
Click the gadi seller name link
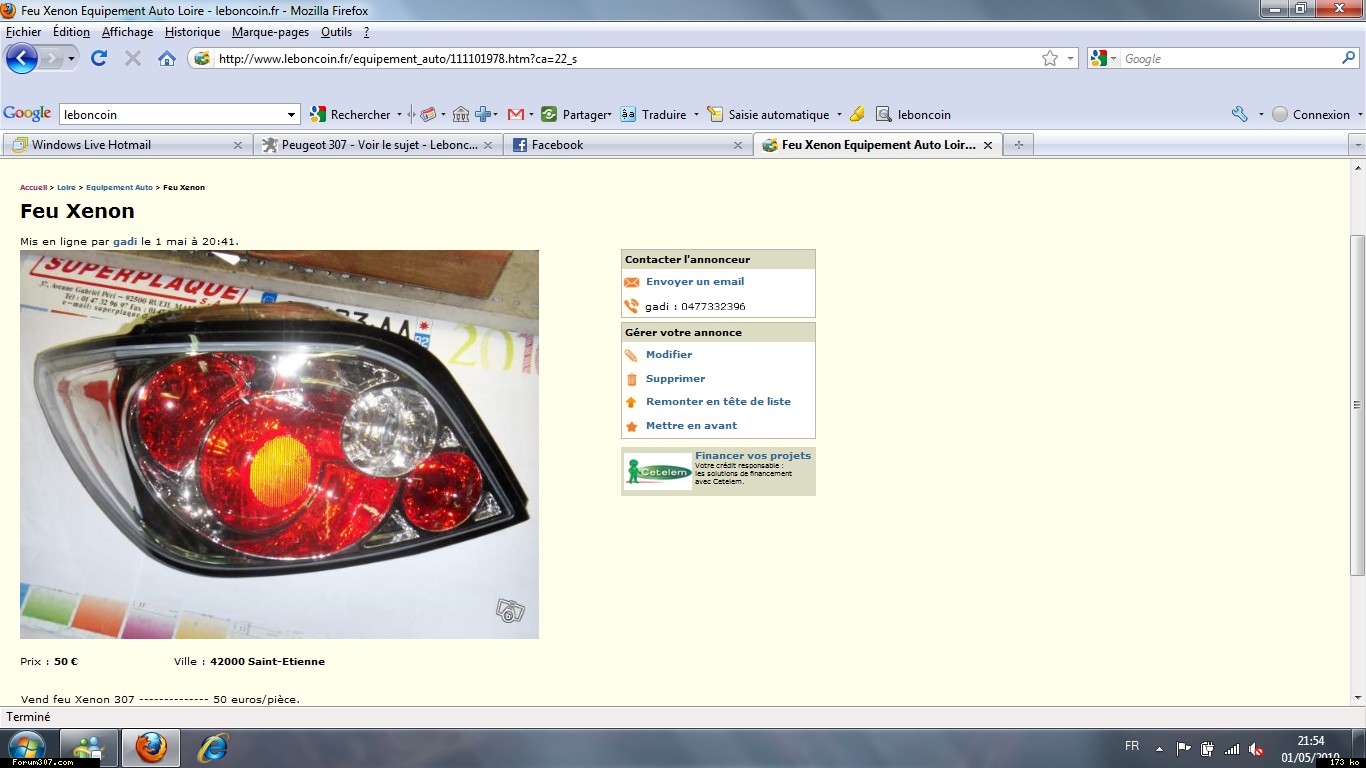point(125,241)
